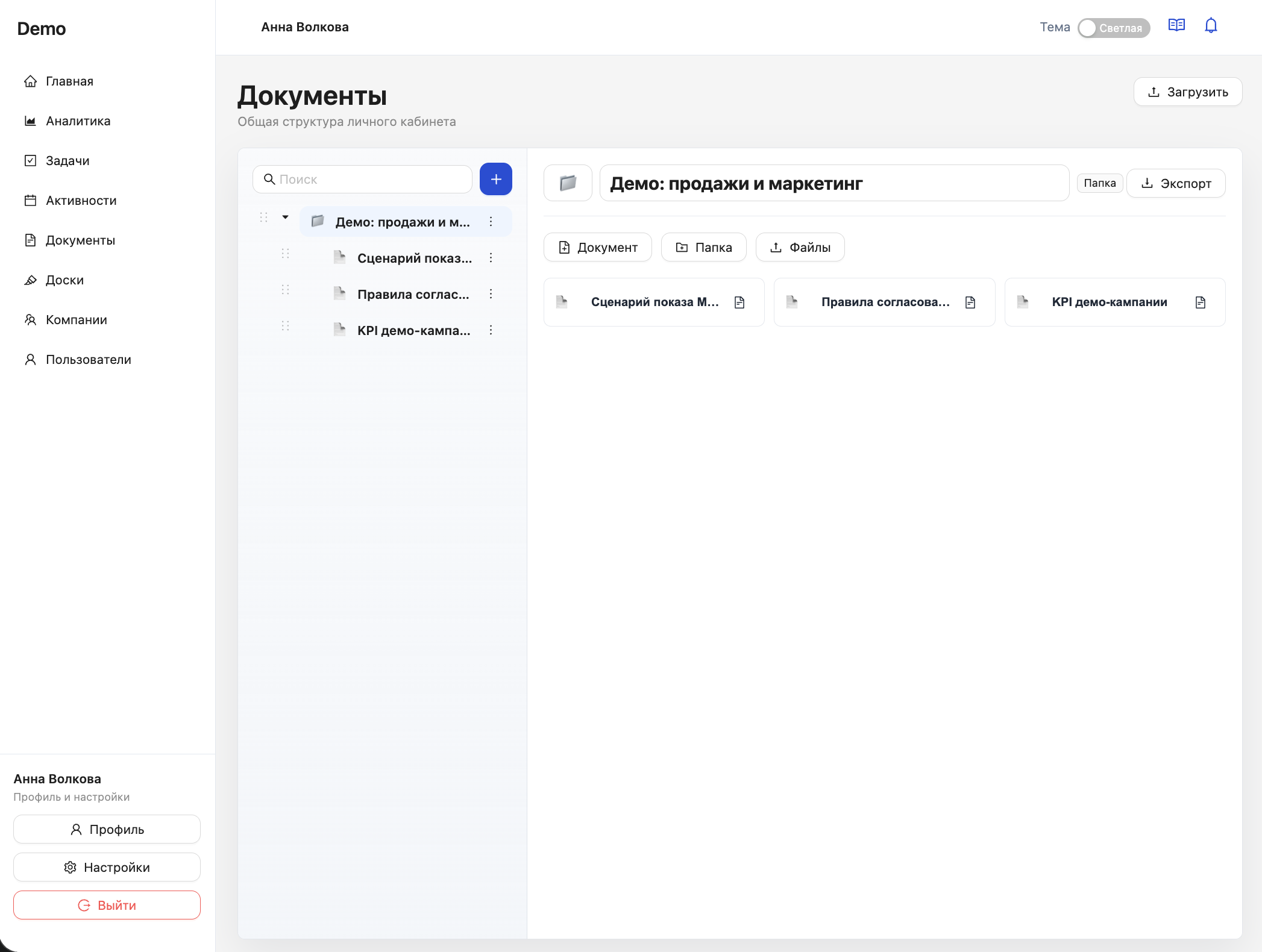Click Профиль и настройки caption
1262x952 pixels.
(x=72, y=797)
